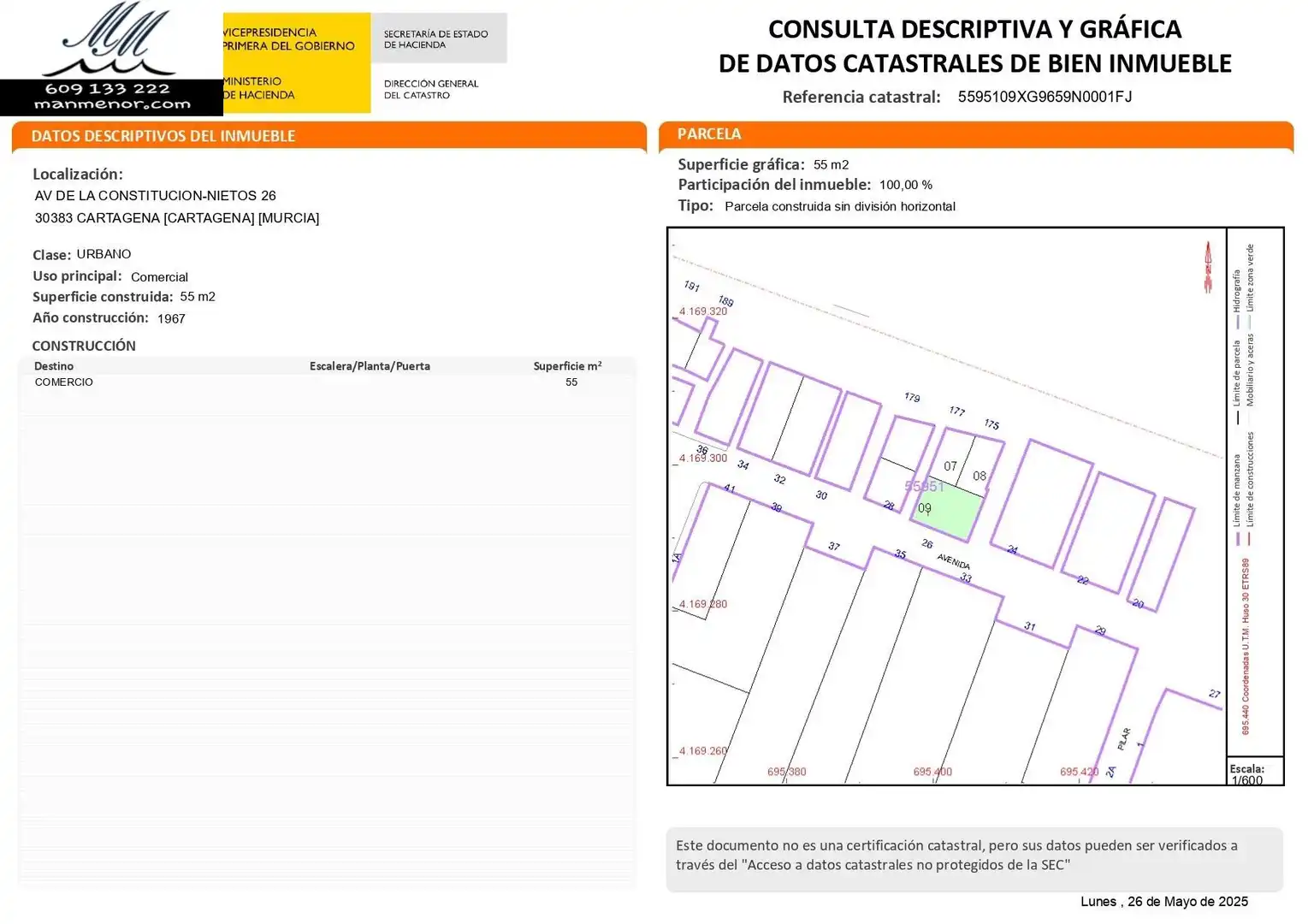Click the coordinate label '4.169.280'
Viewport: 1308px width, 924px height.
coord(703,604)
